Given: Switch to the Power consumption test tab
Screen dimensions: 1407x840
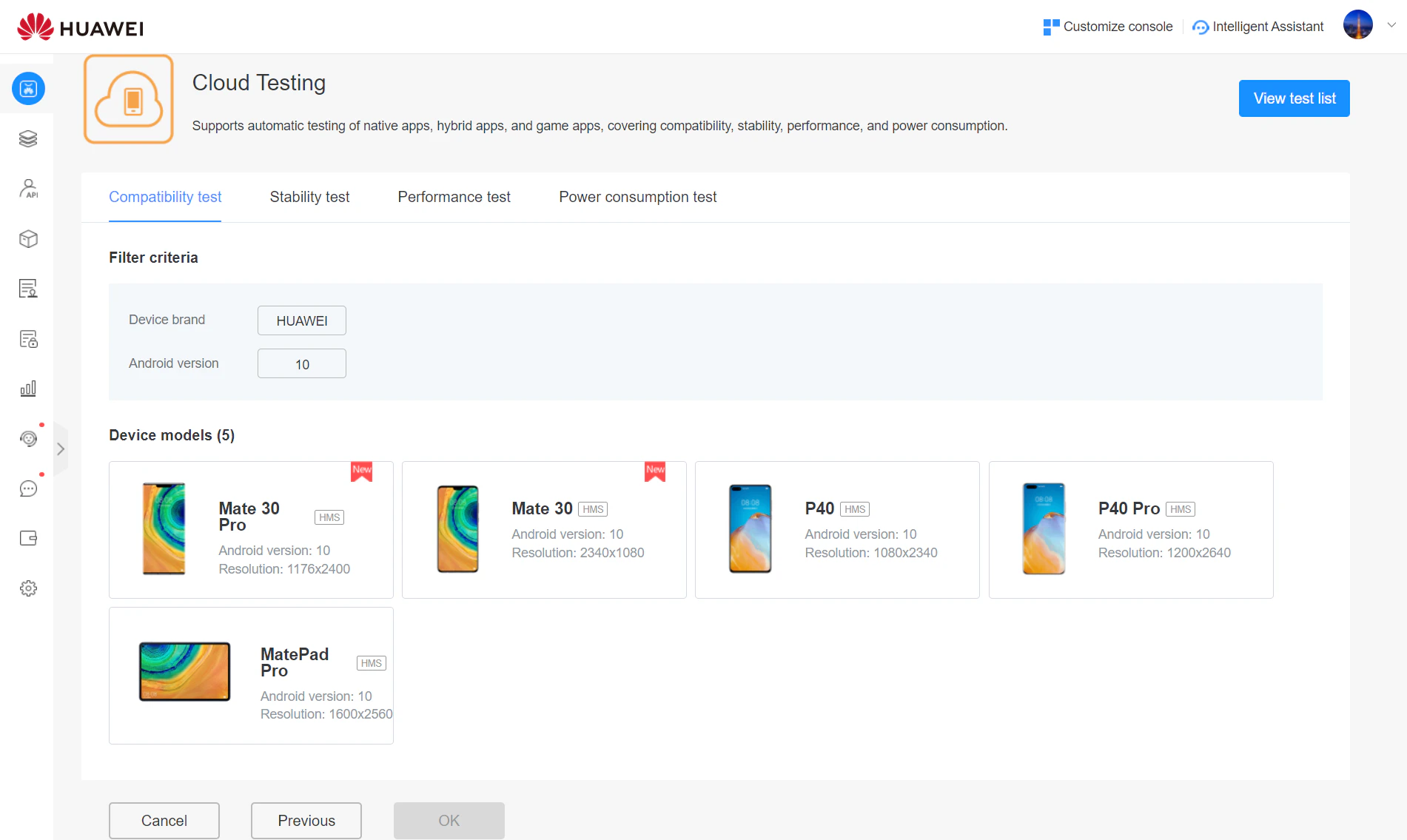Looking at the screenshot, I should [638, 197].
